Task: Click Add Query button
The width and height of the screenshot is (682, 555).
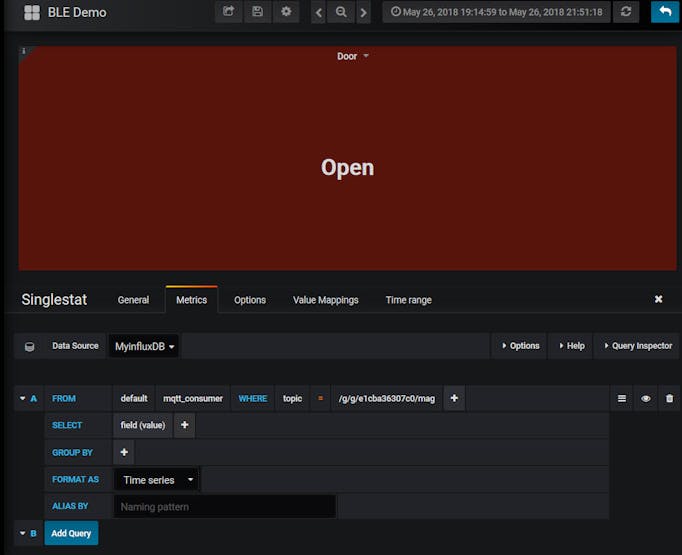Action: (71, 533)
